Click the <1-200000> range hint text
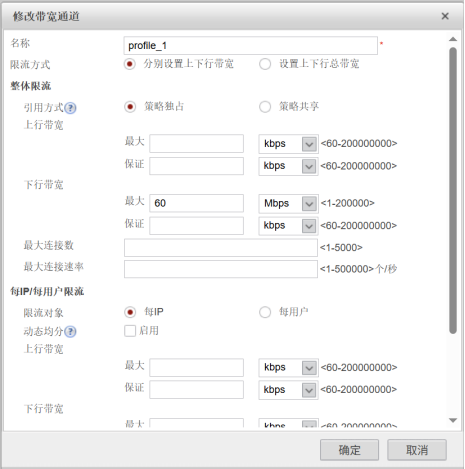 click(x=348, y=203)
